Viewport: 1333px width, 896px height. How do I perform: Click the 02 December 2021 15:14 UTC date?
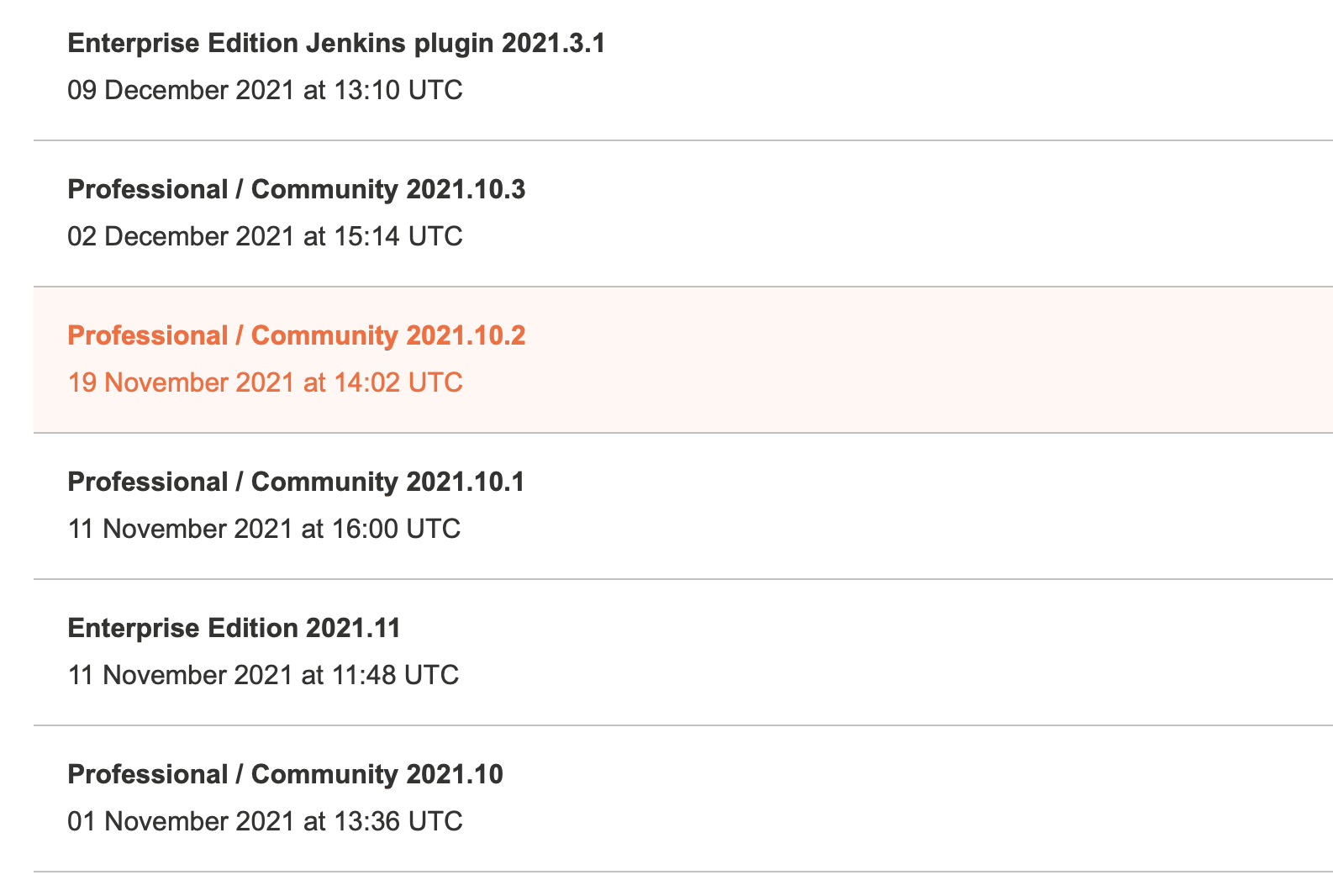click(265, 237)
